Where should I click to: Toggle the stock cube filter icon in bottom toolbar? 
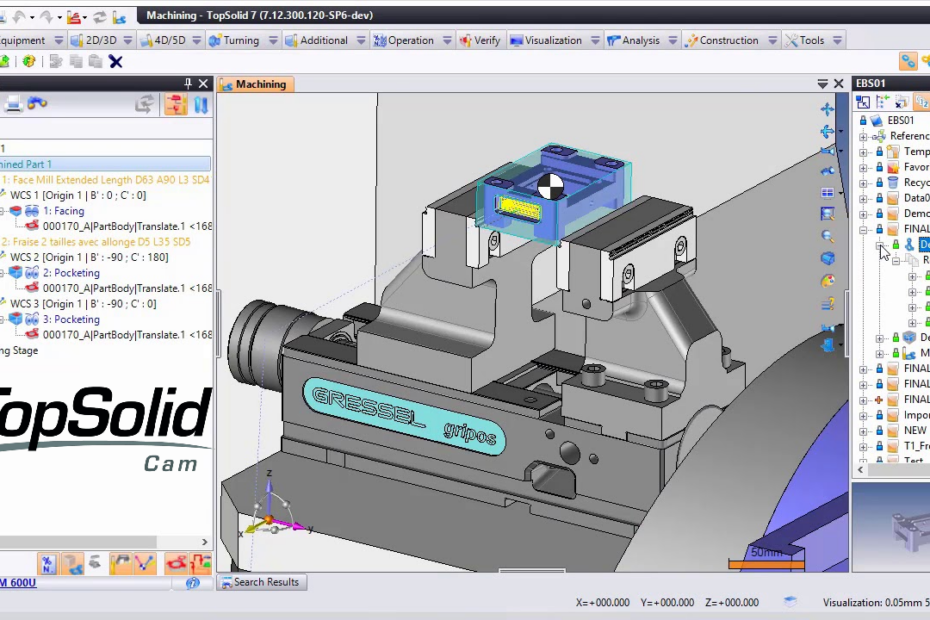click(73, 564)
